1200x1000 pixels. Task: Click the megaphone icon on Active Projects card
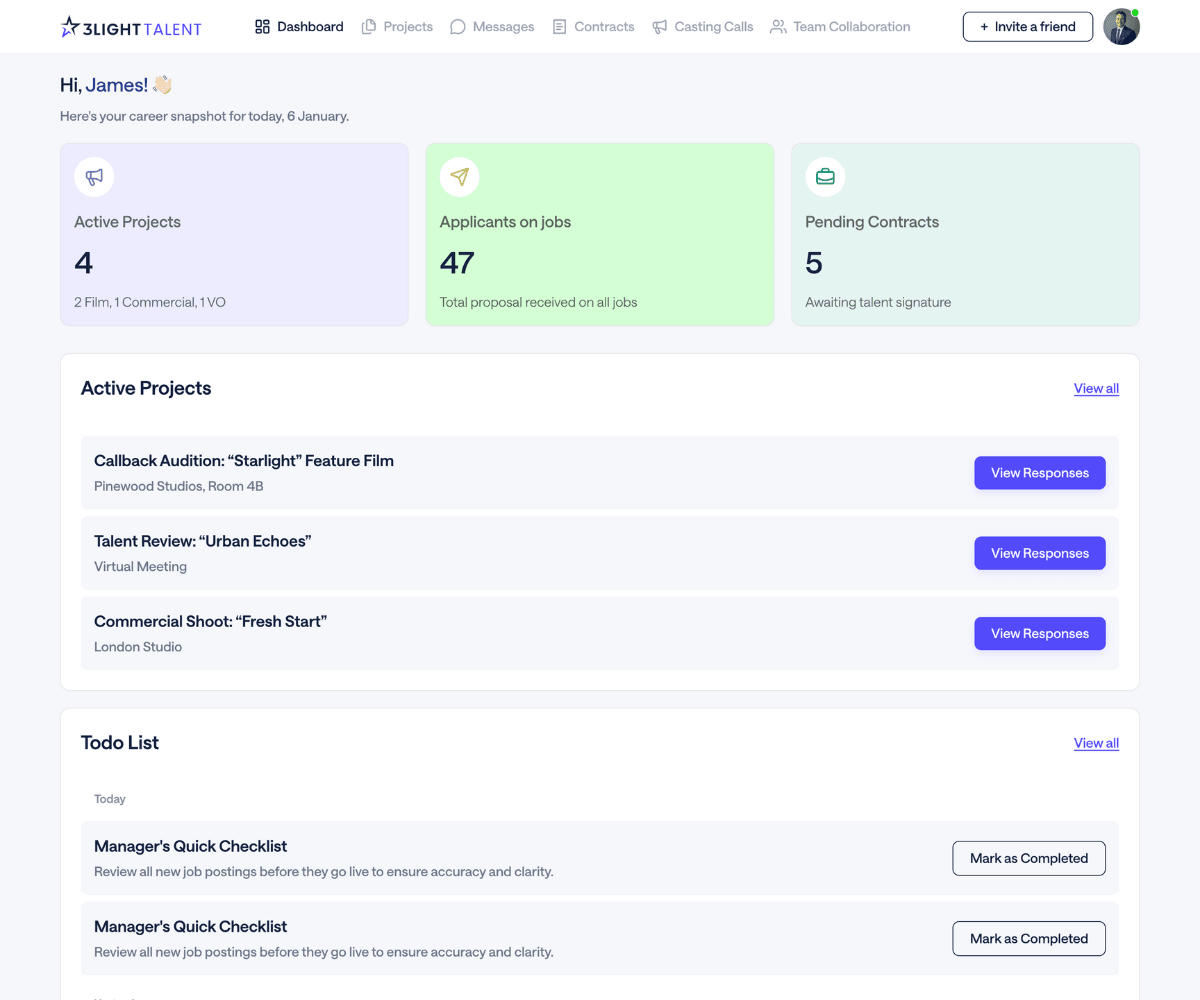coord(93,176)
